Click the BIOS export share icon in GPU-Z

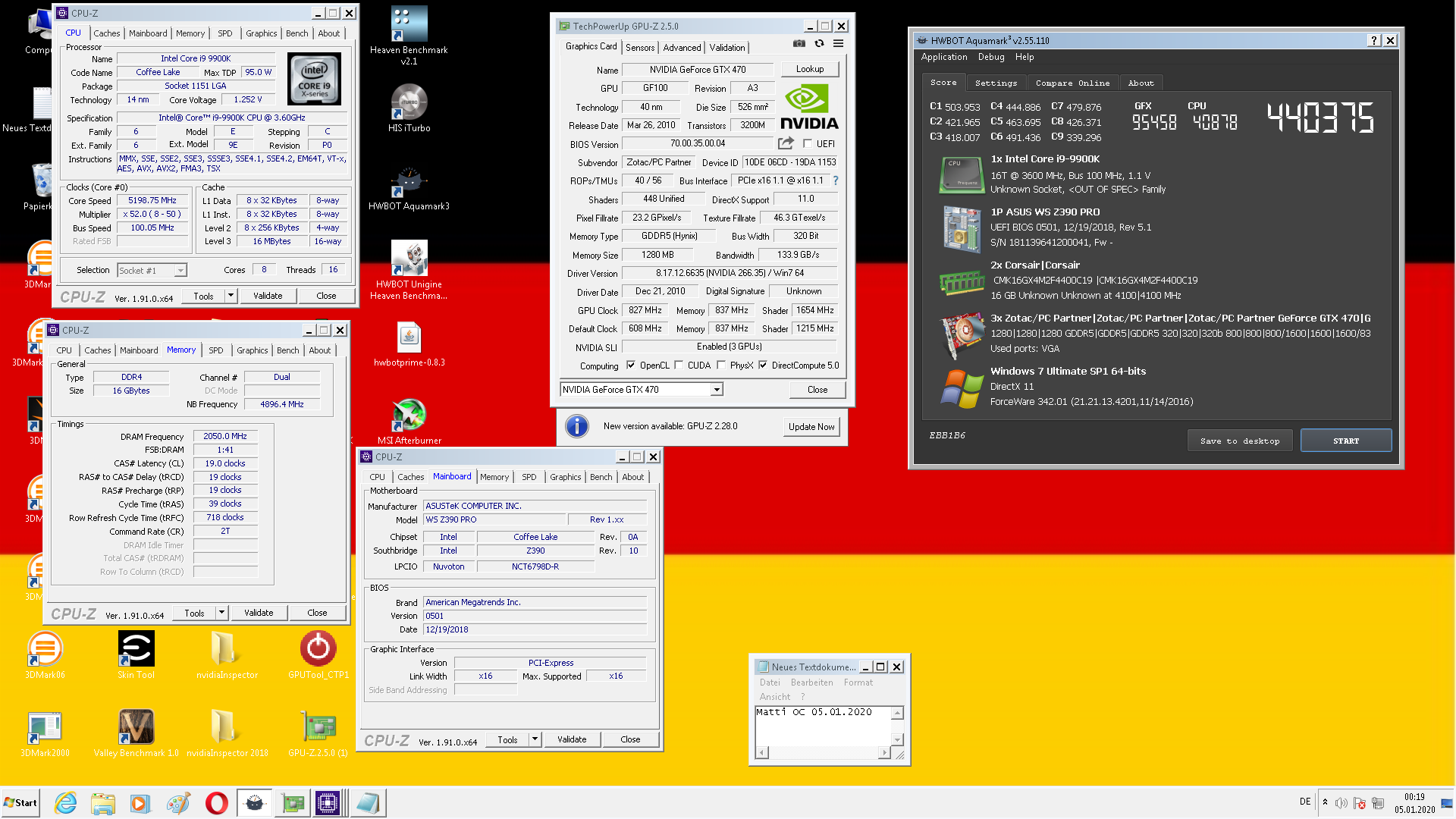point(786,143)
